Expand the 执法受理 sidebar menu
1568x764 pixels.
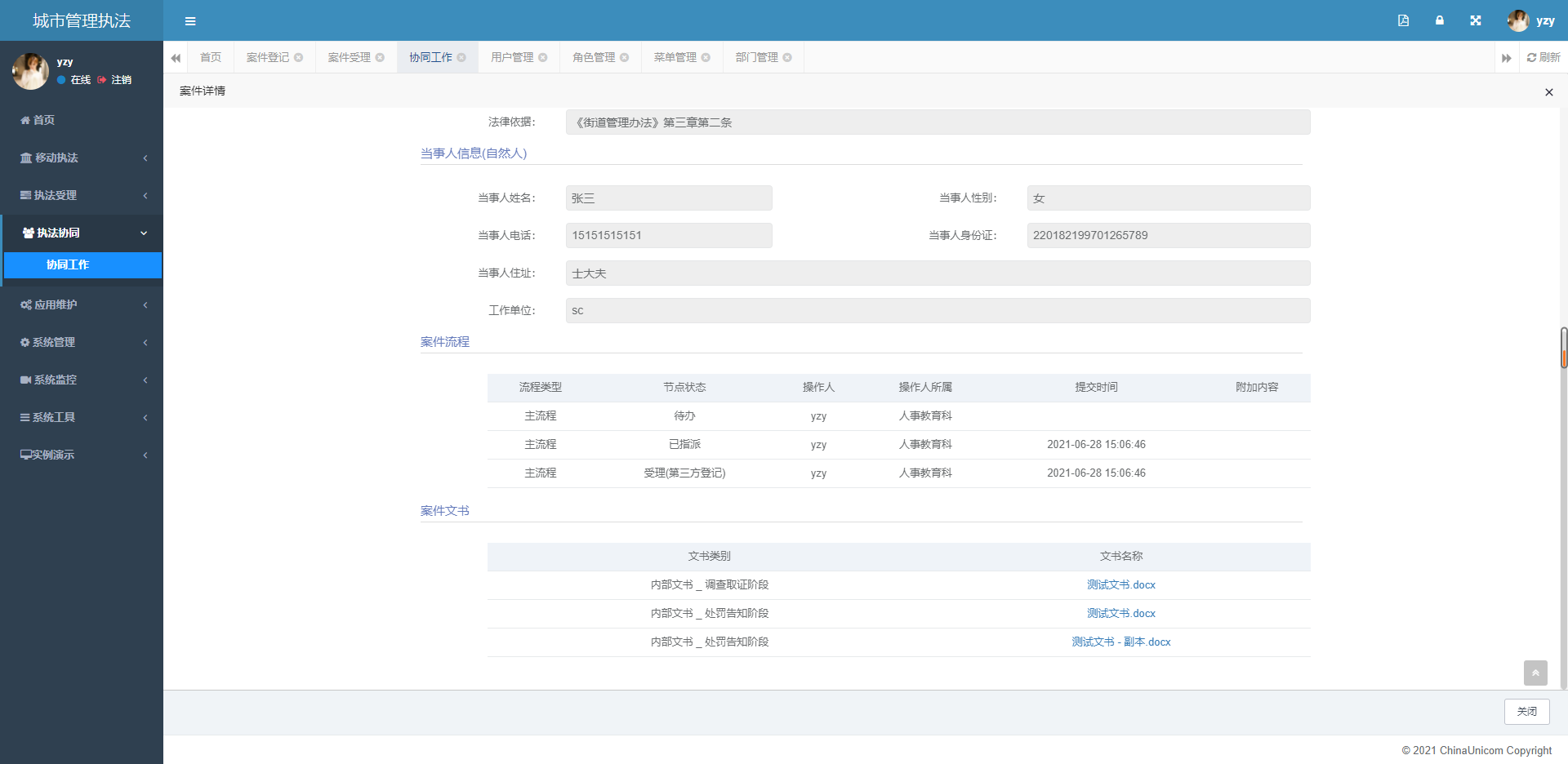pos(82,195)
